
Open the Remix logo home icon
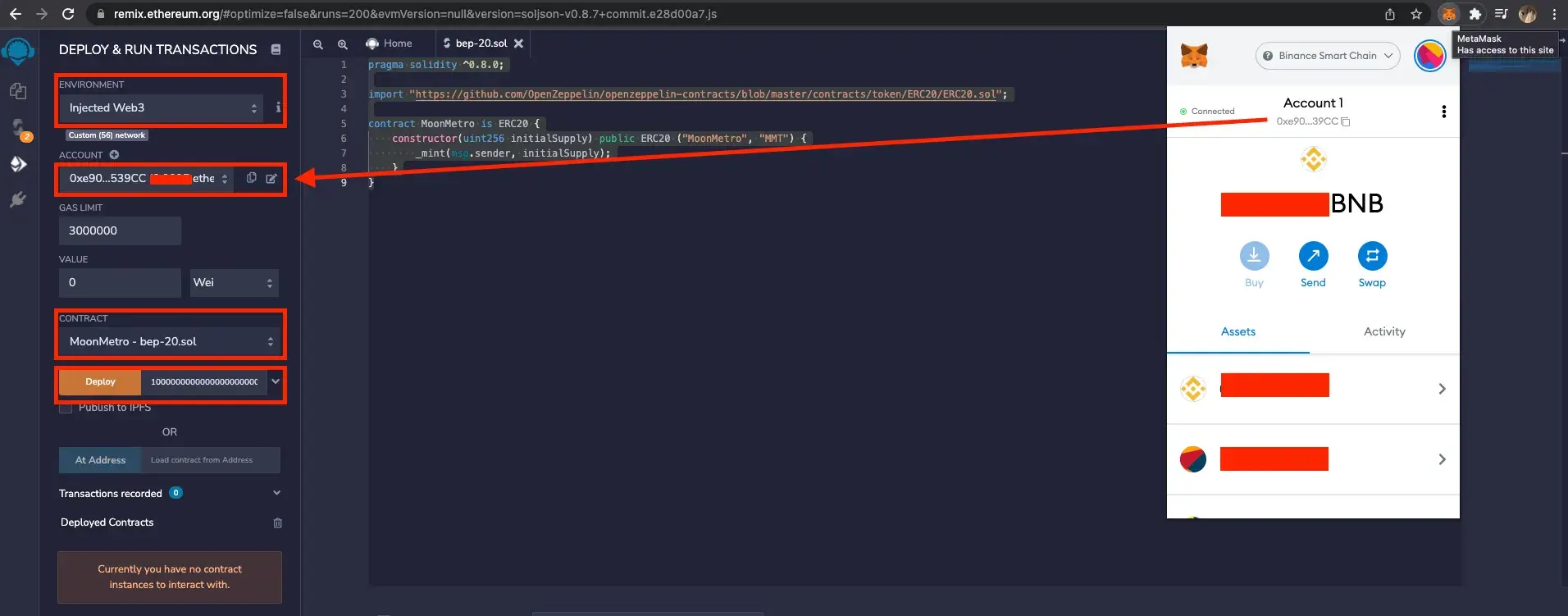click(x=18, y=52)
